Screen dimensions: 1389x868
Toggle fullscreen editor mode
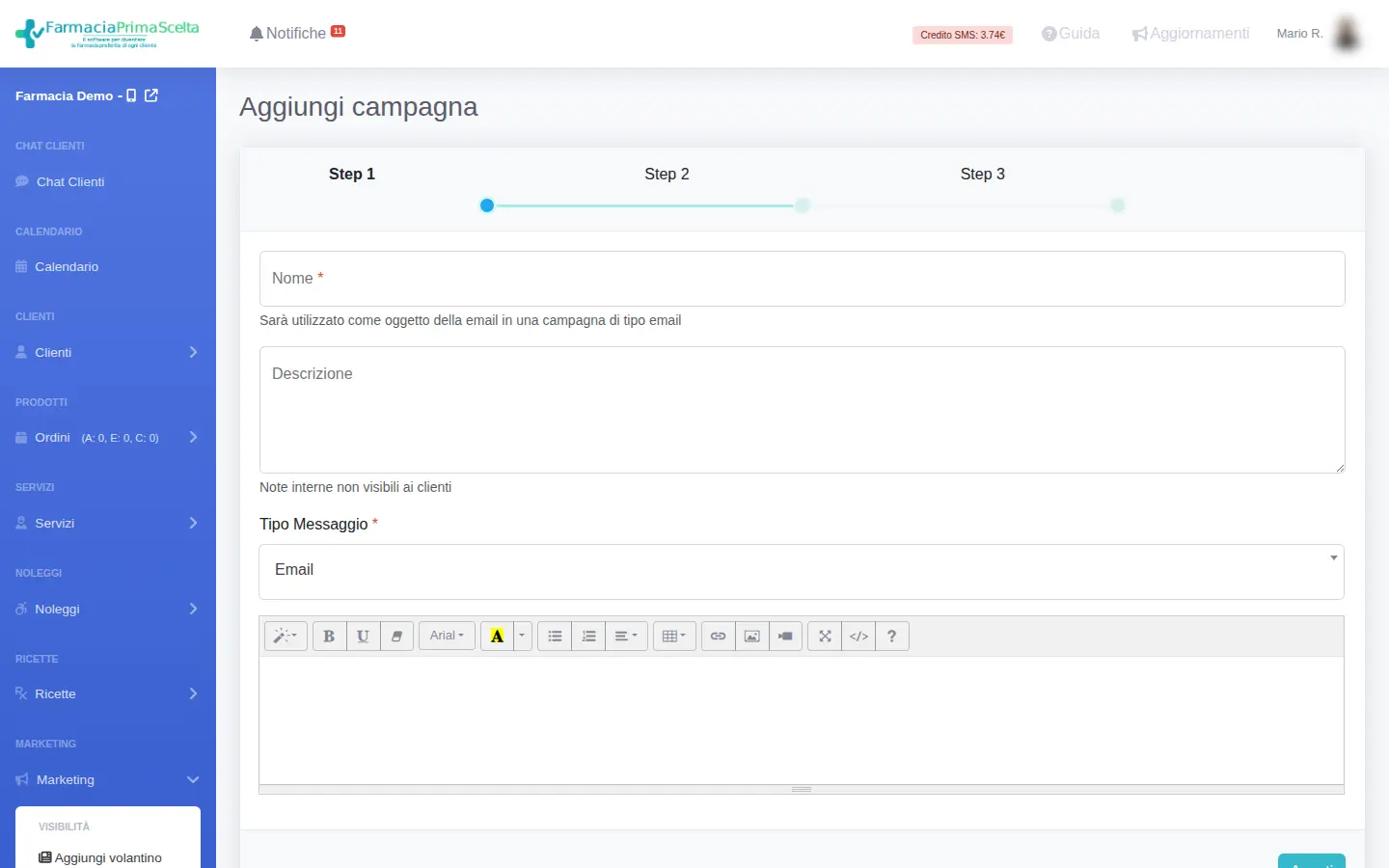(825, 636)
